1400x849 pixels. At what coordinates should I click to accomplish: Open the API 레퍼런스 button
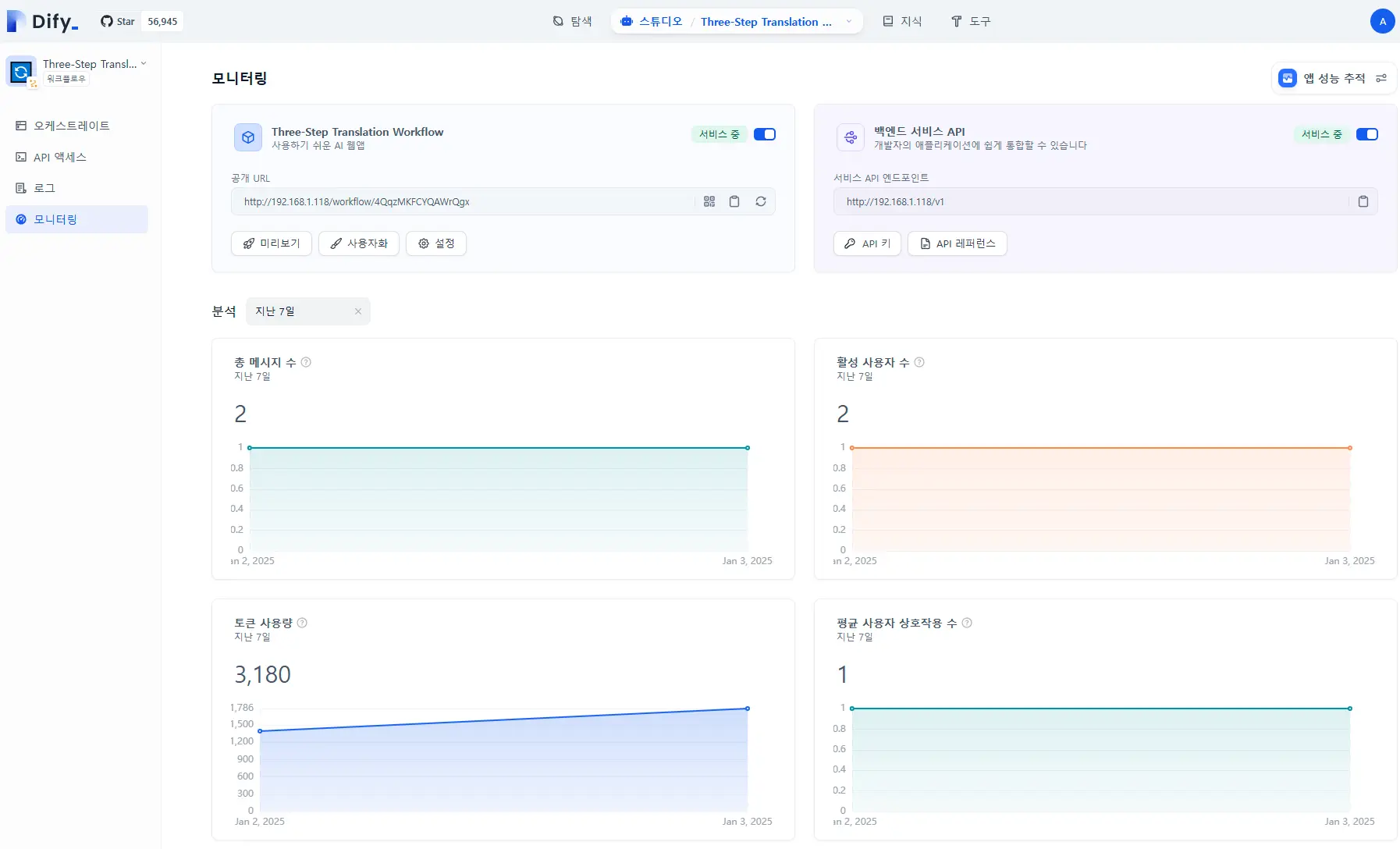click(x=957, y=243)
